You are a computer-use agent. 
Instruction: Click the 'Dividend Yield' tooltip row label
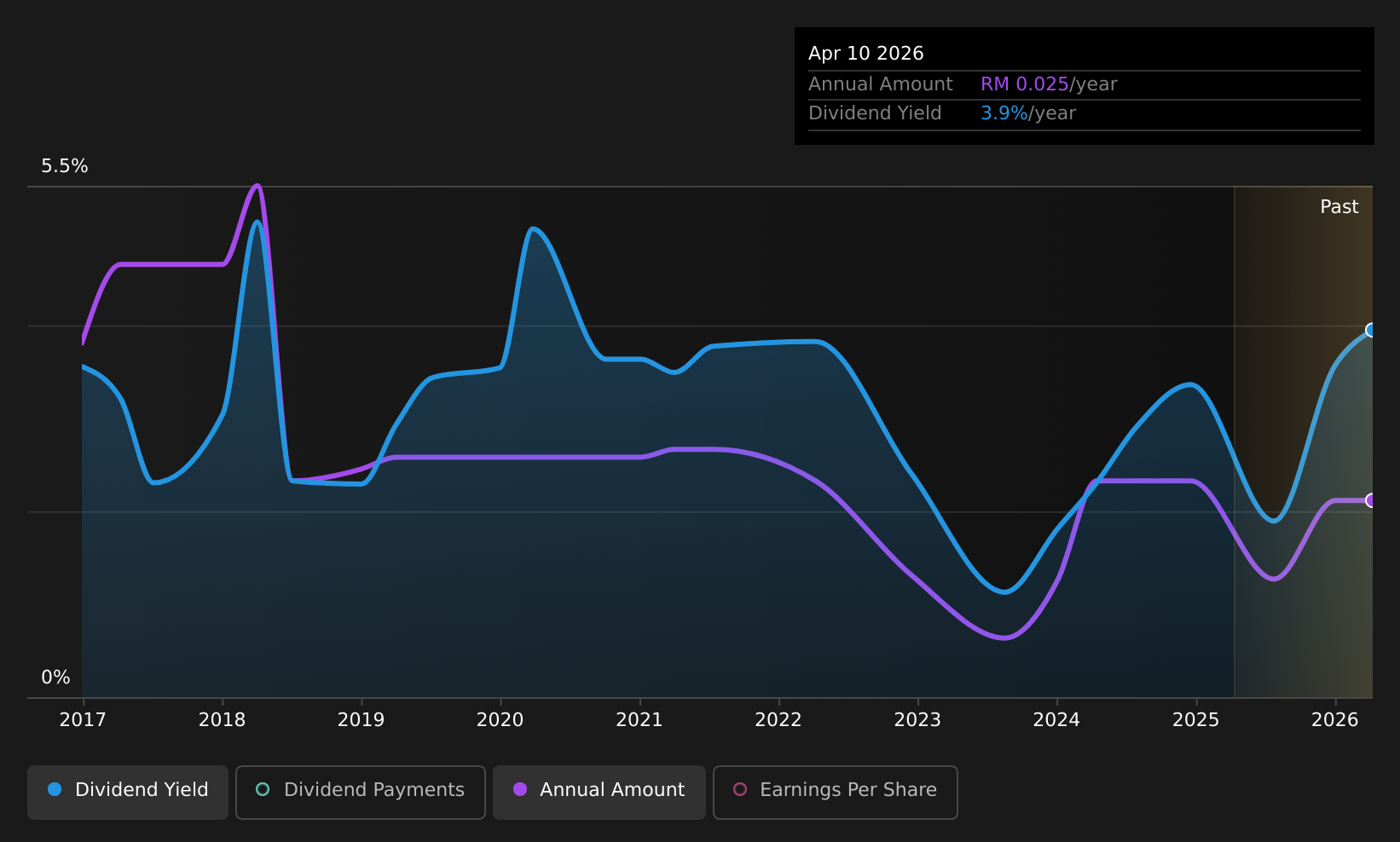(x=875, y=113)
